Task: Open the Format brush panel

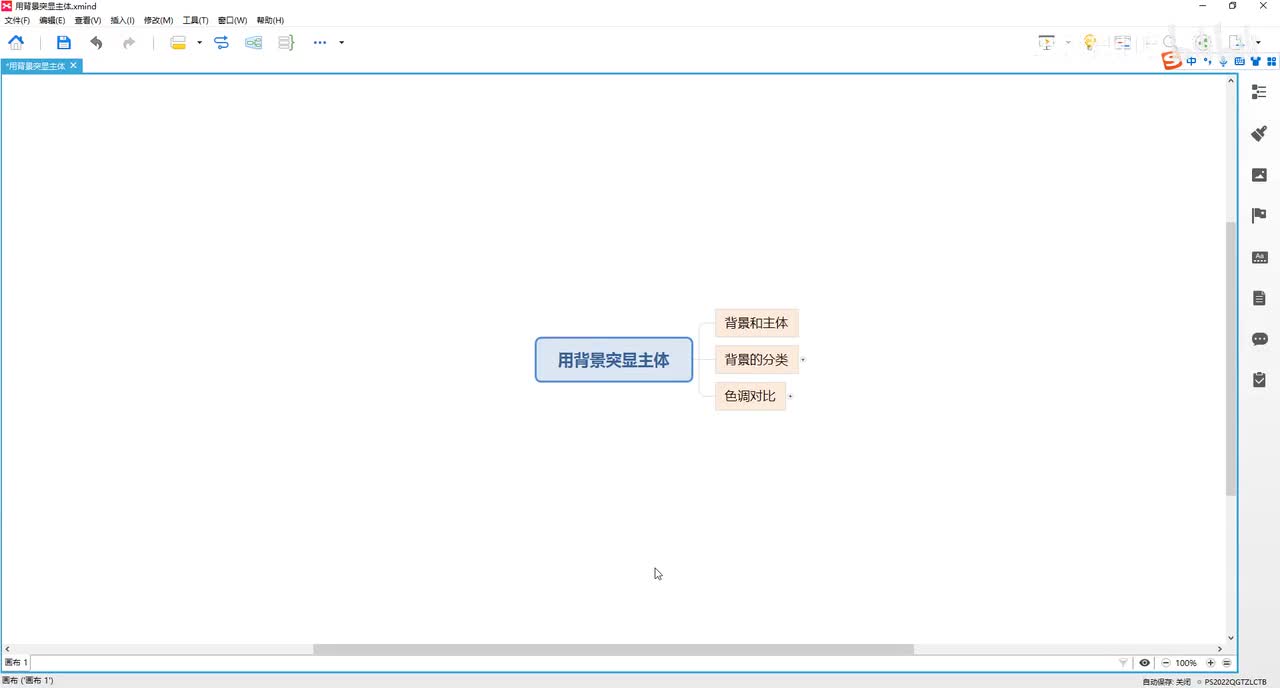Action: point(1259,133)
